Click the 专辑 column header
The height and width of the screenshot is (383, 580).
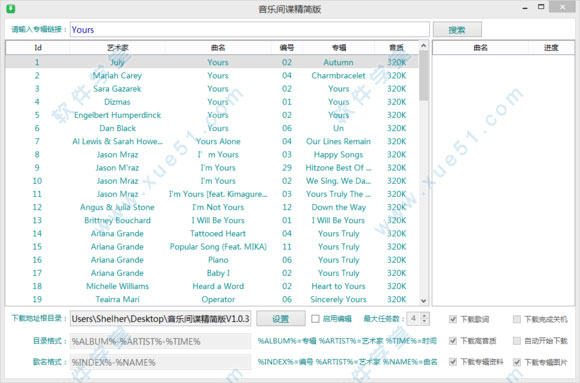tap(338, 48)
